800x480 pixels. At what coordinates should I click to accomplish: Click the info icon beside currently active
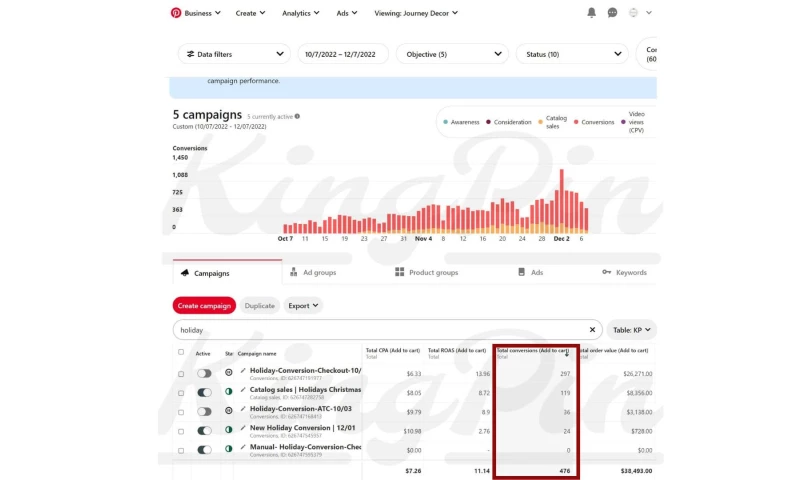tap(297, 116)
